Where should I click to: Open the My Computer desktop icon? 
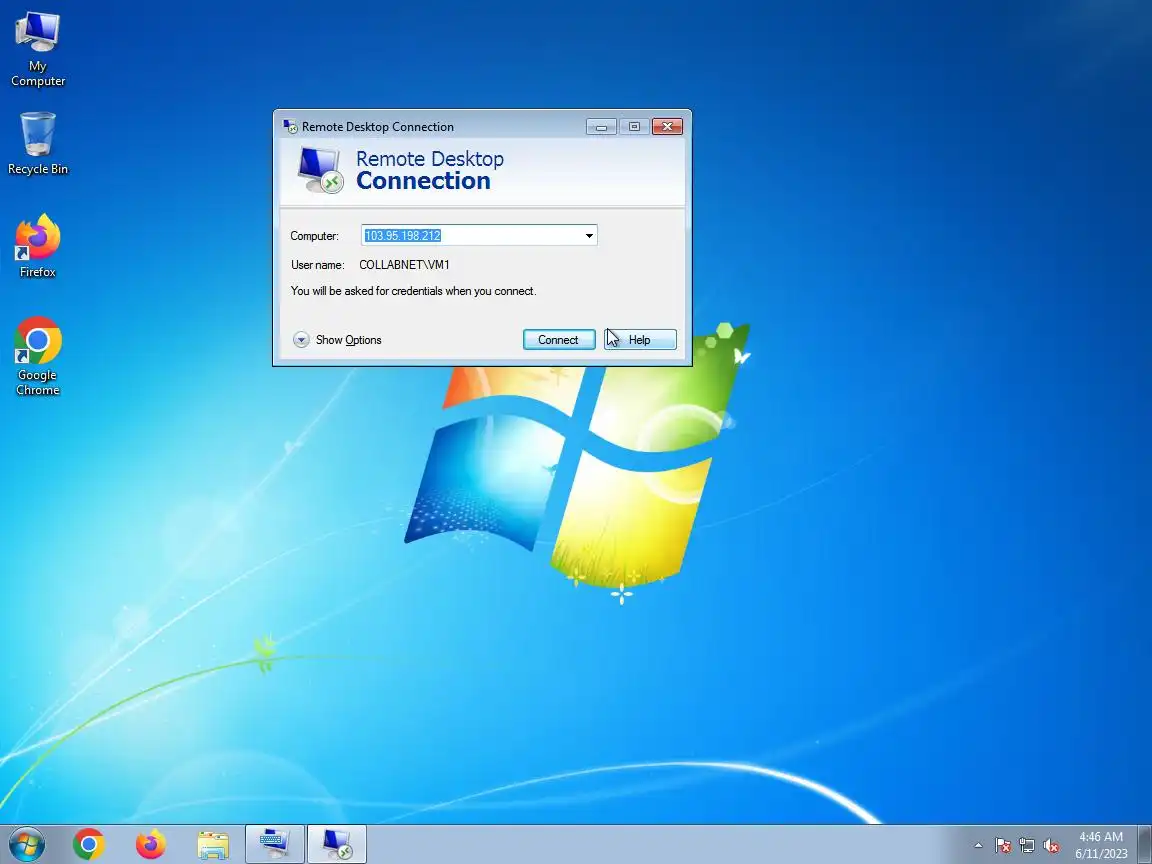coord(37,48)
